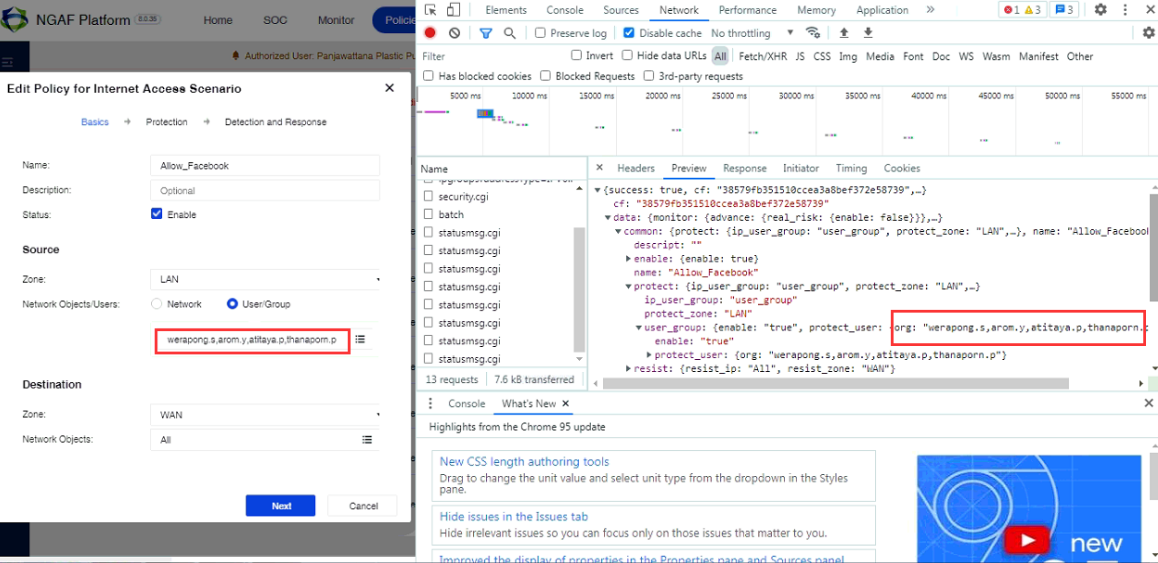Uncheck the Disable cache checkbox

coord(629,33)
